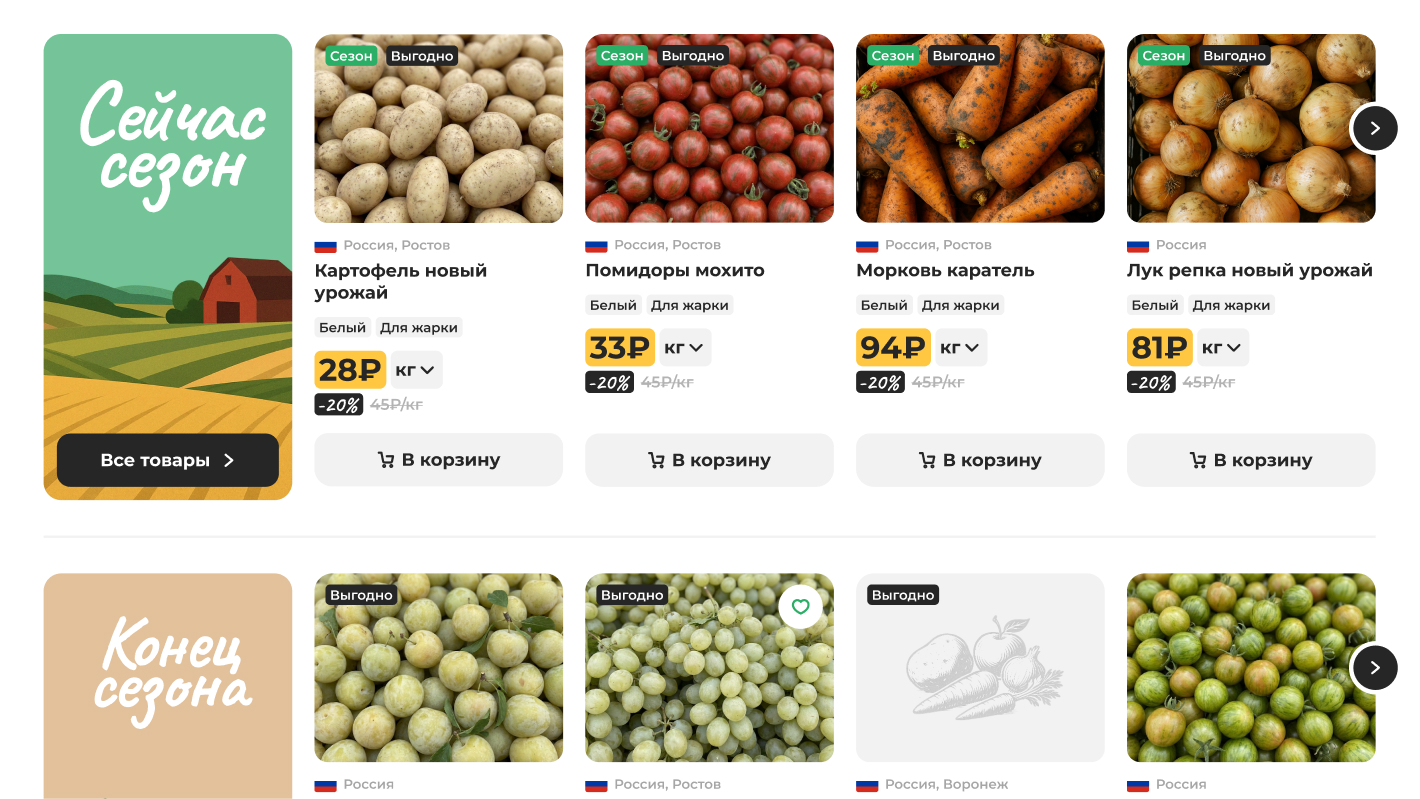The height and width of the screenshot is (799, 1420).
Task: Add Лук репка новый урожай to the cart
Action: tap(1251, 460)
